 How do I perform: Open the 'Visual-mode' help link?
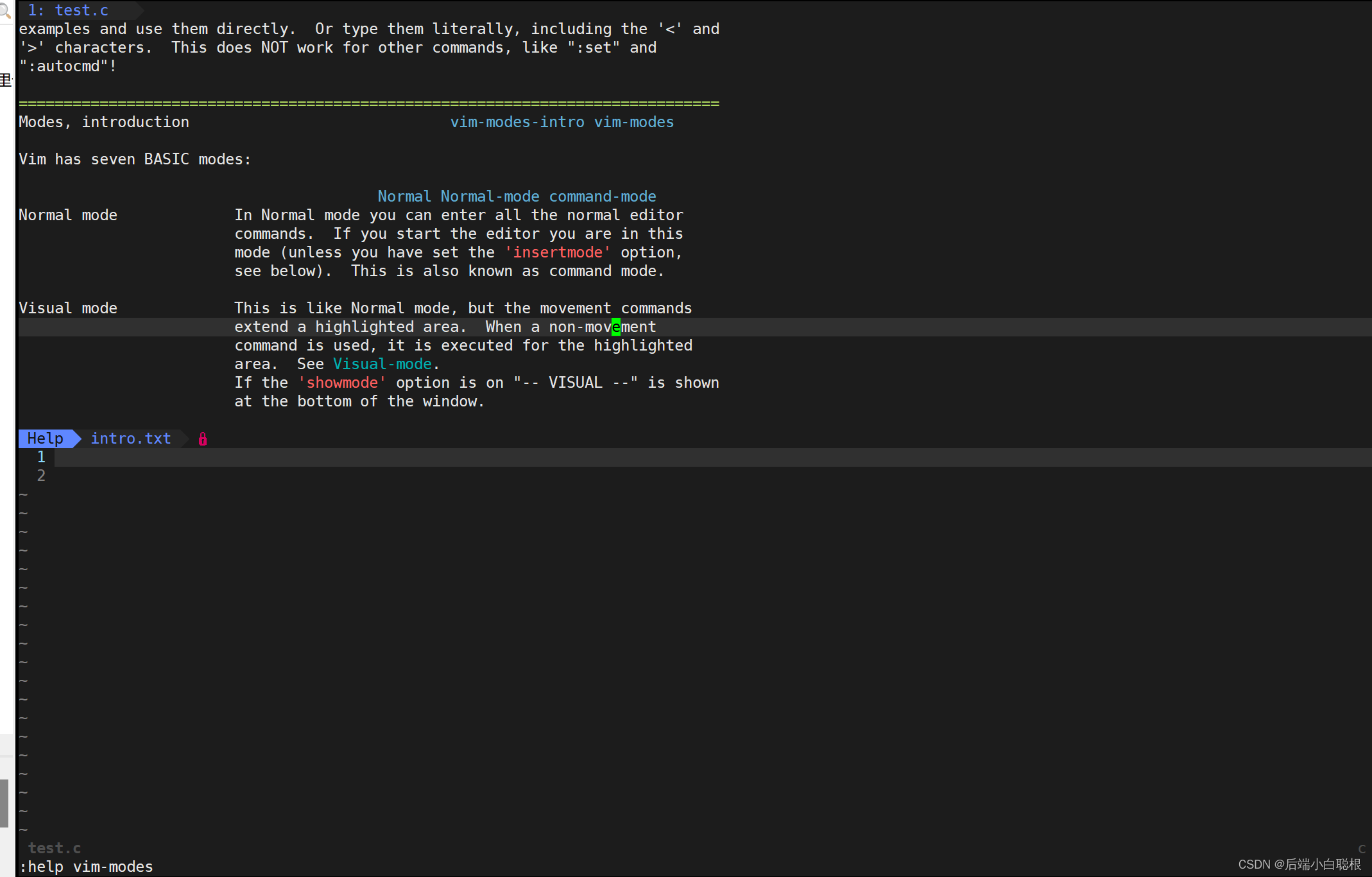[x=382, y=364]
